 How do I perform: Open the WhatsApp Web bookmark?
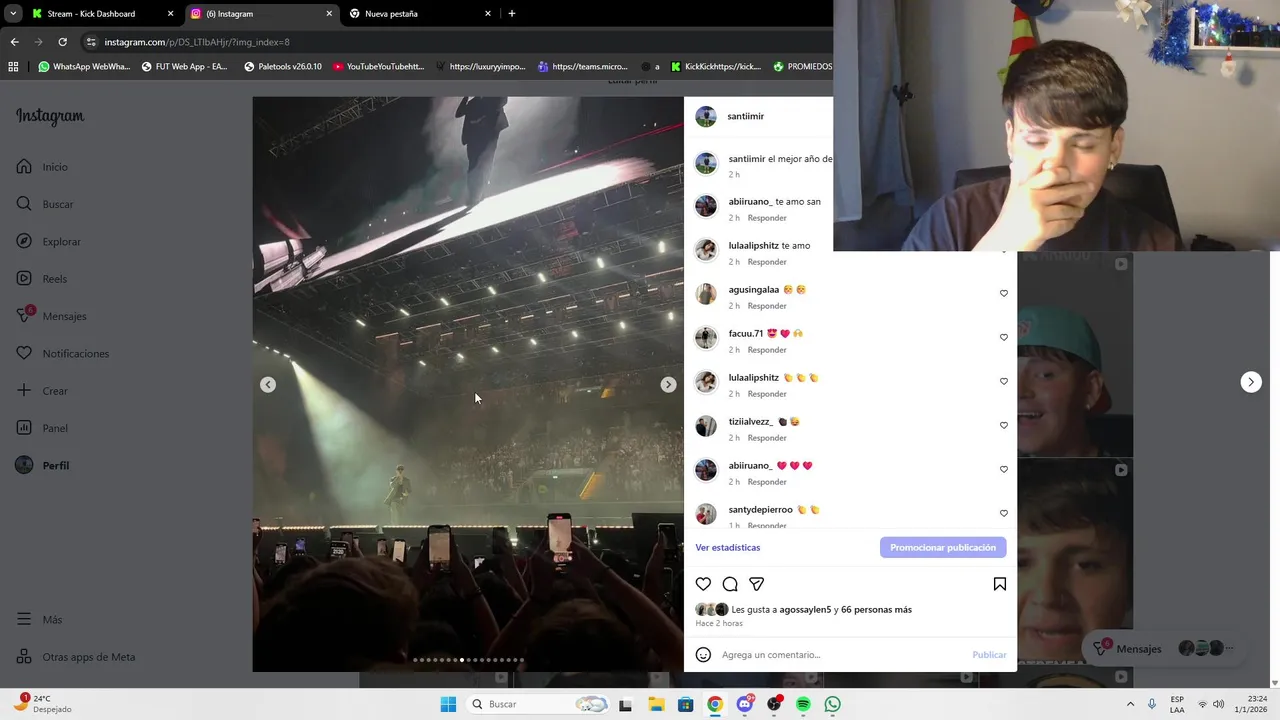click(84, 67)
